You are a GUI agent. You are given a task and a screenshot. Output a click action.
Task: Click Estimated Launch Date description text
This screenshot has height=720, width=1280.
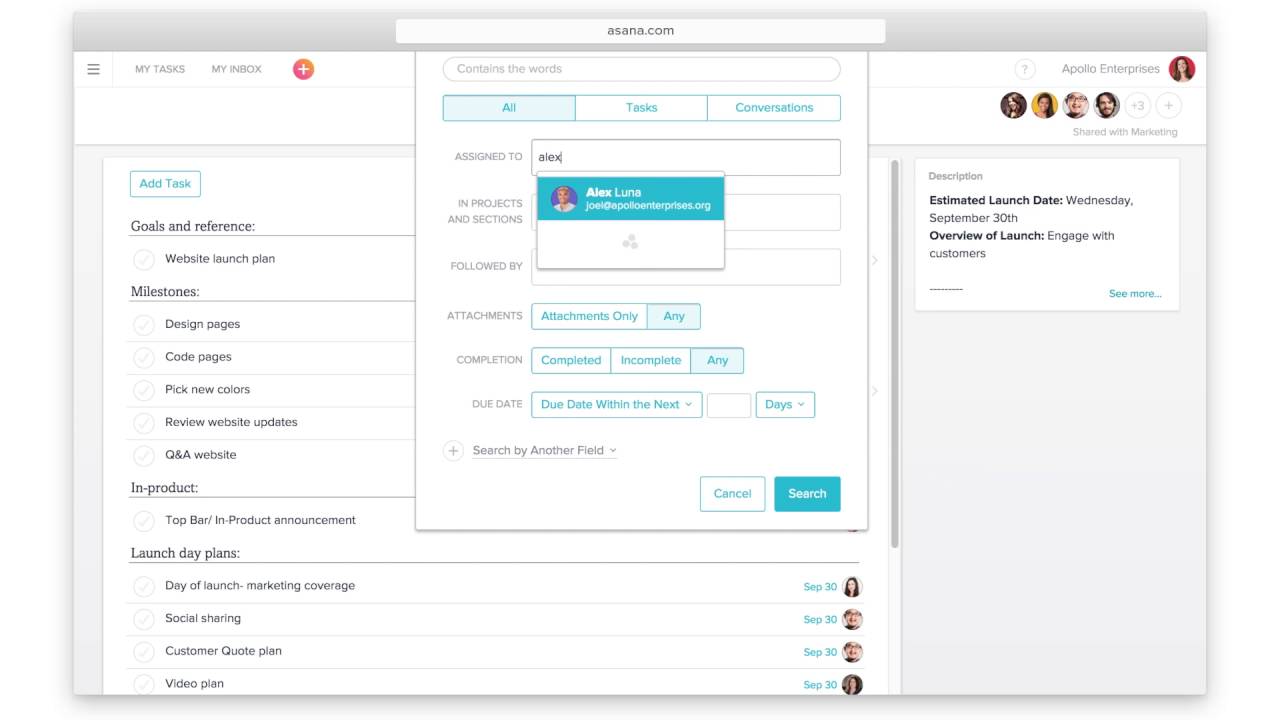tap(1031, 209)
